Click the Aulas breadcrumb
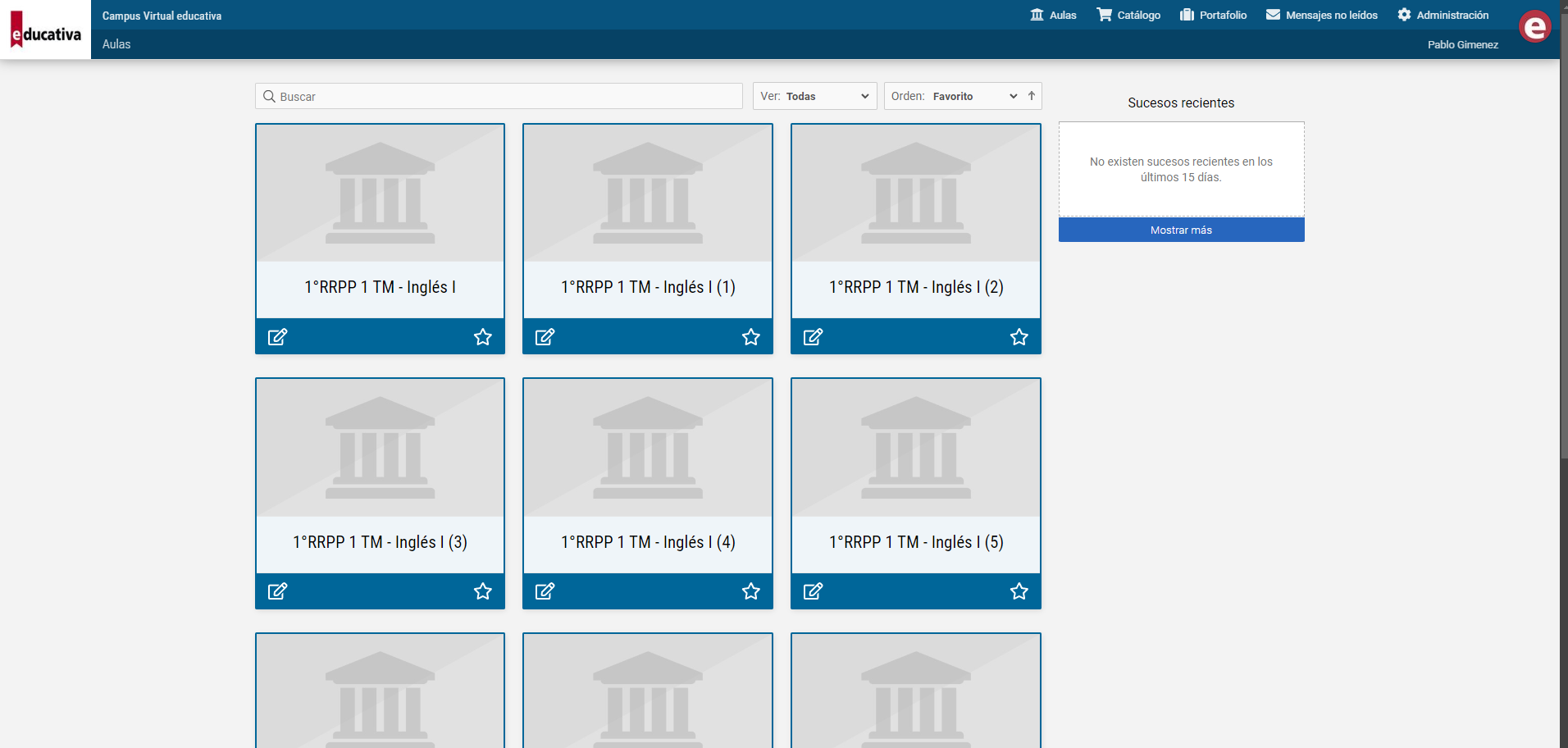 click(x=116, y=44)
